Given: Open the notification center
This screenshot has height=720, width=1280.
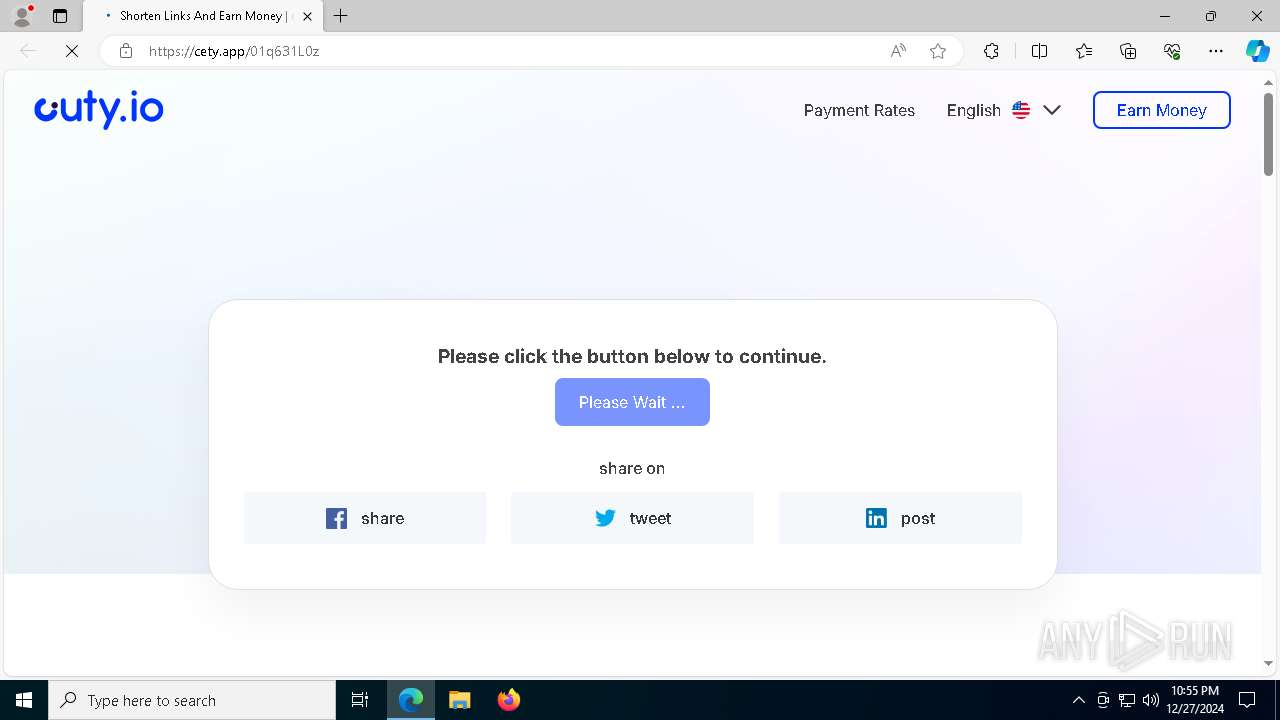Looking at the screenshot, I should pos(1247,700).
